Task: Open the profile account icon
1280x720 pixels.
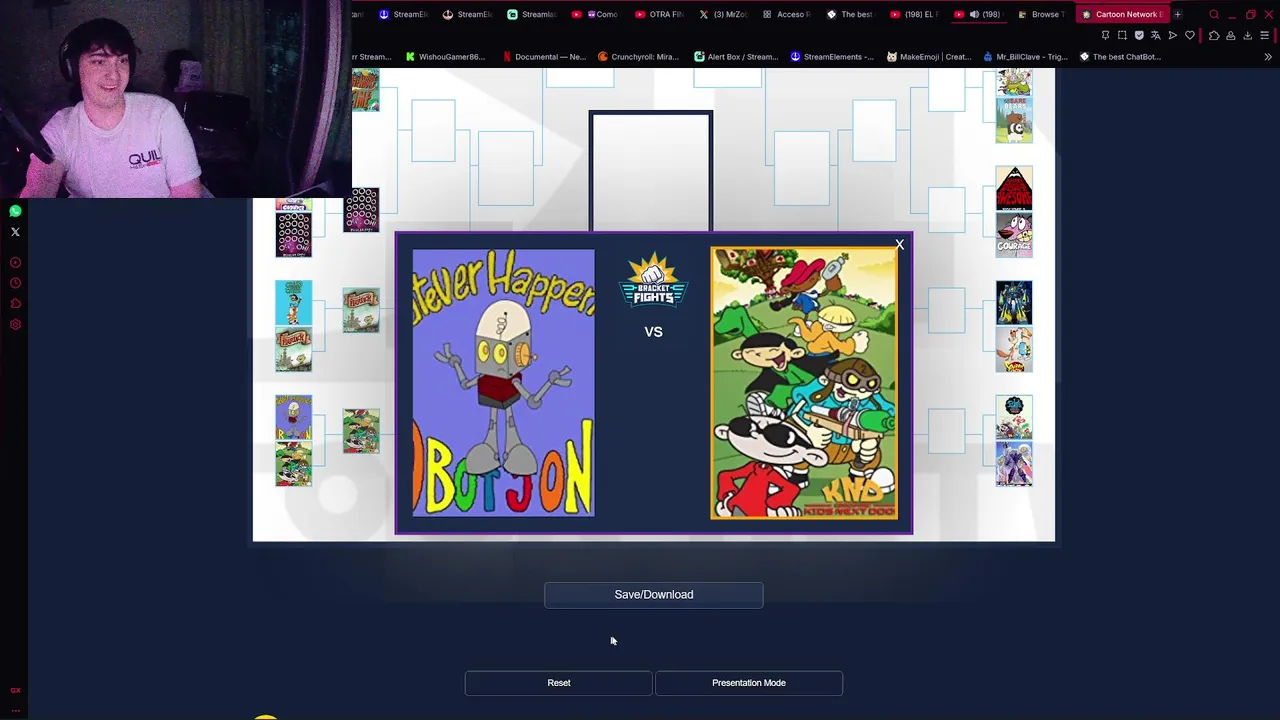Action: [x=1231, y=36]
